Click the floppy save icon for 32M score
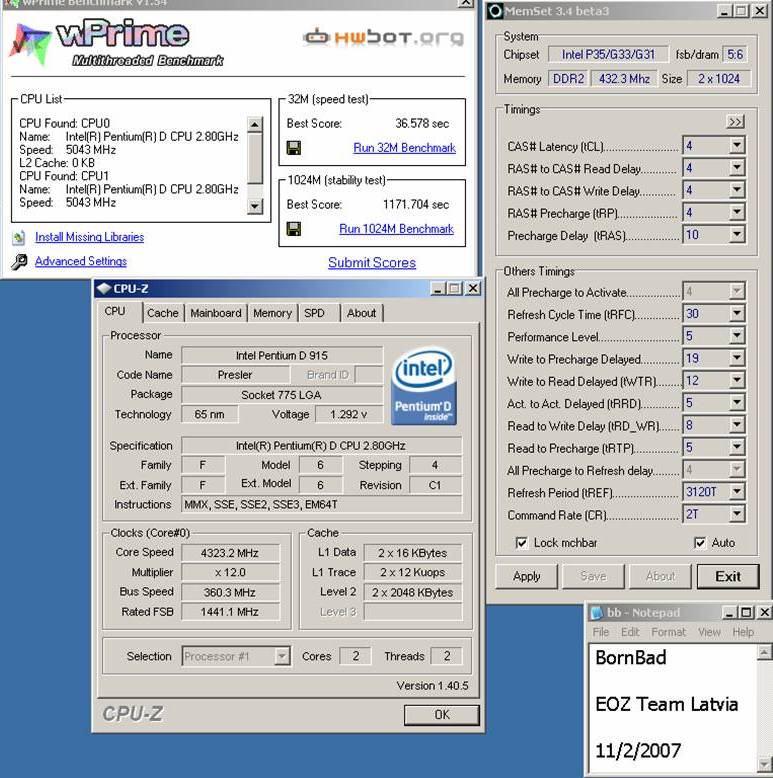This screenshot has width=773, height=778. pos(294,148)
